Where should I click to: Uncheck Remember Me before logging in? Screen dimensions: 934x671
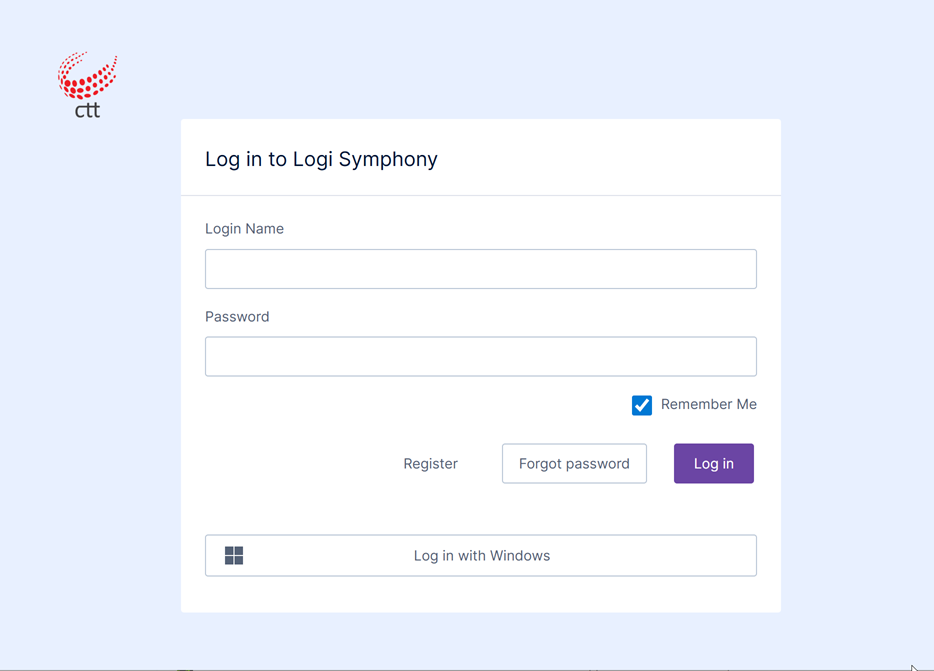pos(641,405)
